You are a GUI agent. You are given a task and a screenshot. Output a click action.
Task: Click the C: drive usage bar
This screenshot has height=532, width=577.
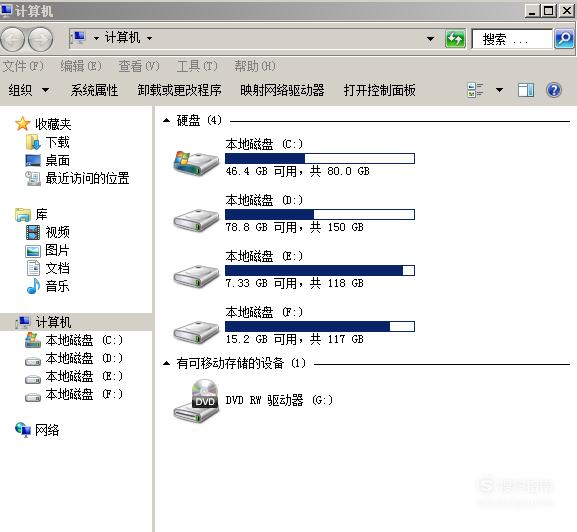320,159
